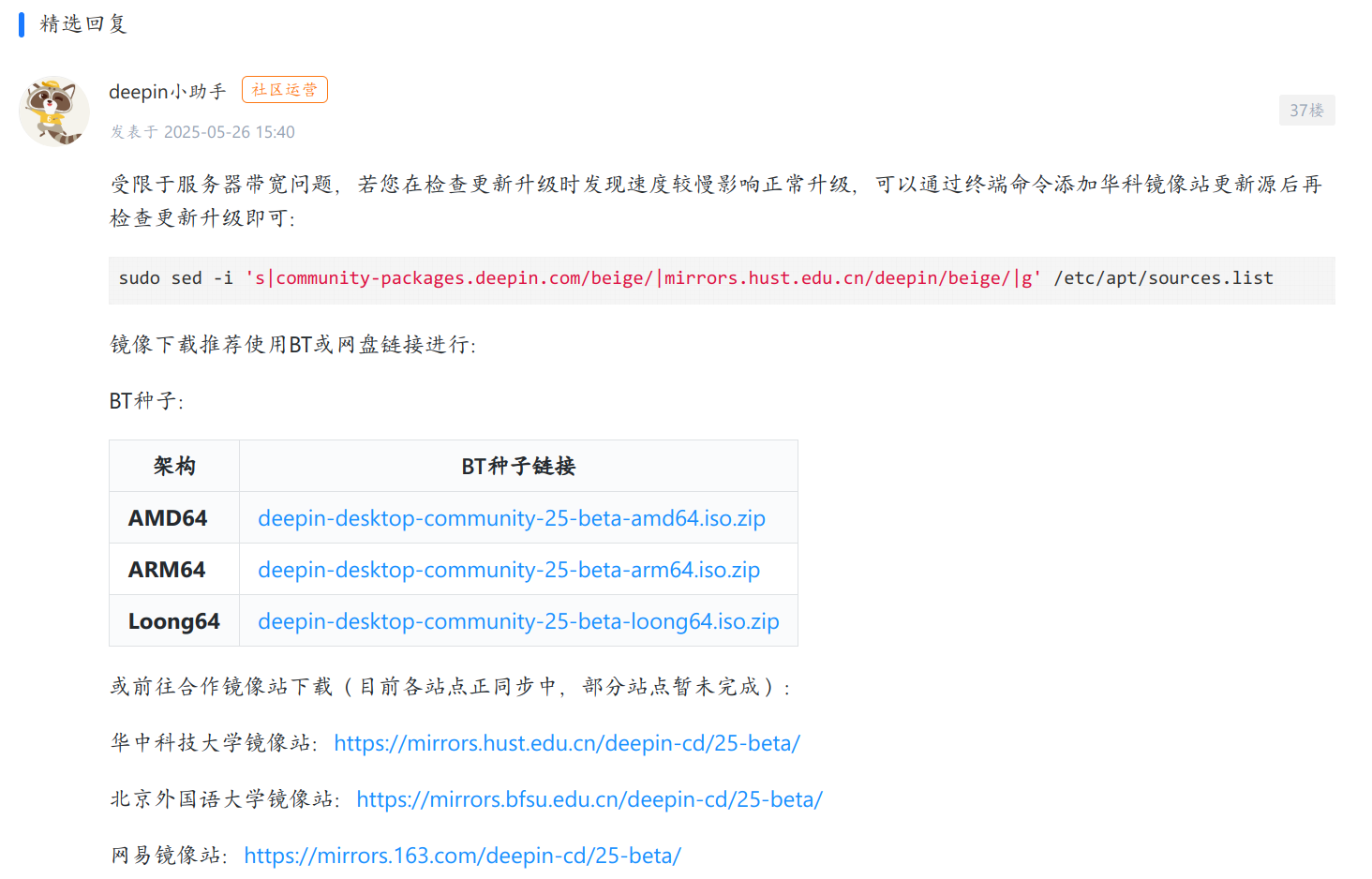The image size is (1372, 879).
Task: Click the 华中科技大学镜像站 label
Action: tap(214, 743)
